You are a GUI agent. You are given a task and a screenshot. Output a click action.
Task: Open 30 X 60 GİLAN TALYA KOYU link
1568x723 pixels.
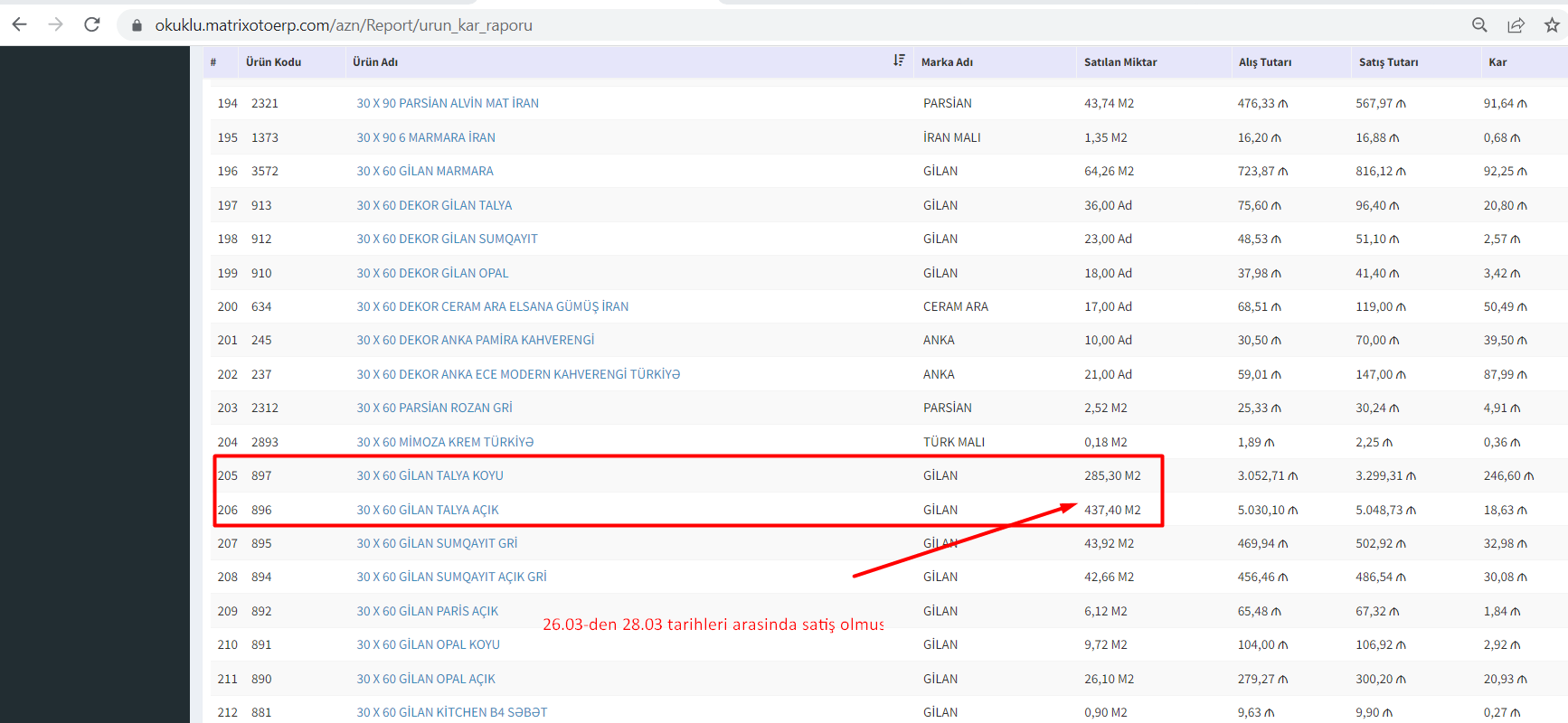pos(430,475)
